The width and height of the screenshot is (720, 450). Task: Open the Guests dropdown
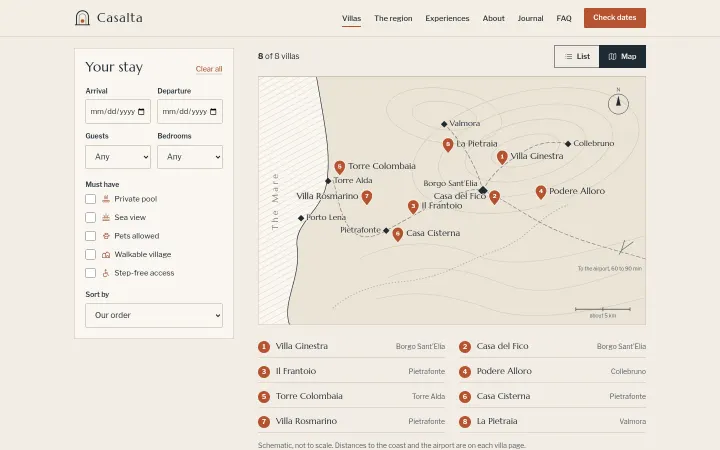tap(118, 157)
